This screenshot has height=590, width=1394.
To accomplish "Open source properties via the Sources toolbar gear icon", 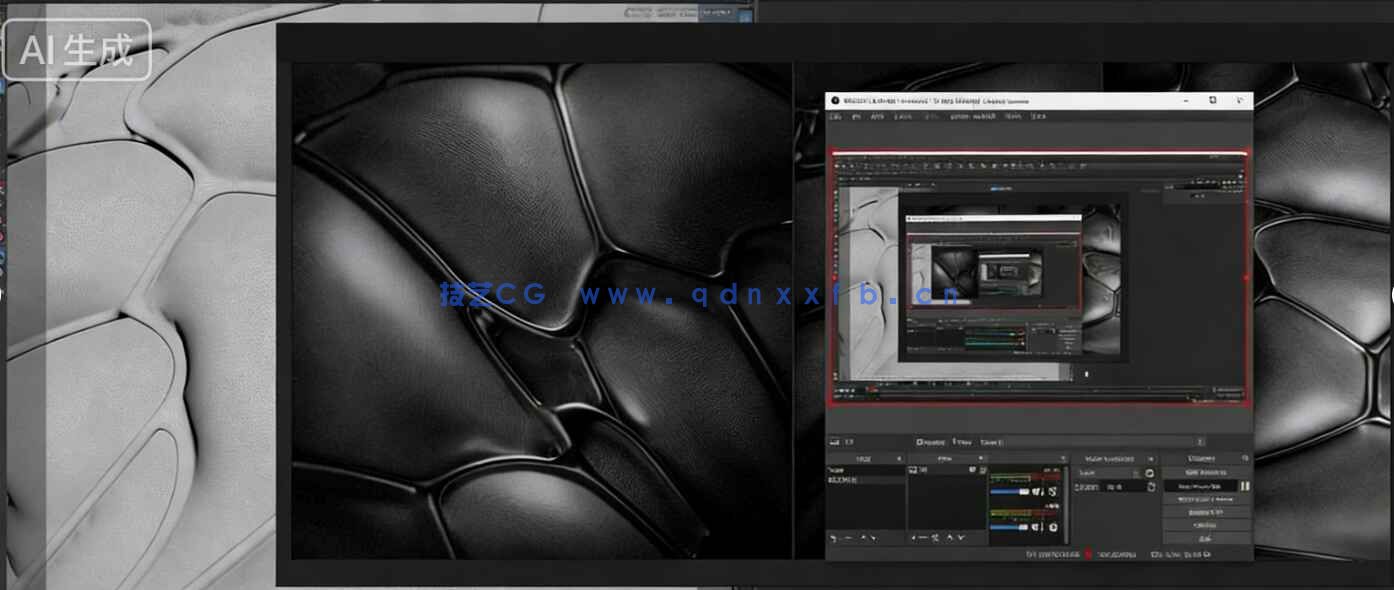I will pos(936,538).
